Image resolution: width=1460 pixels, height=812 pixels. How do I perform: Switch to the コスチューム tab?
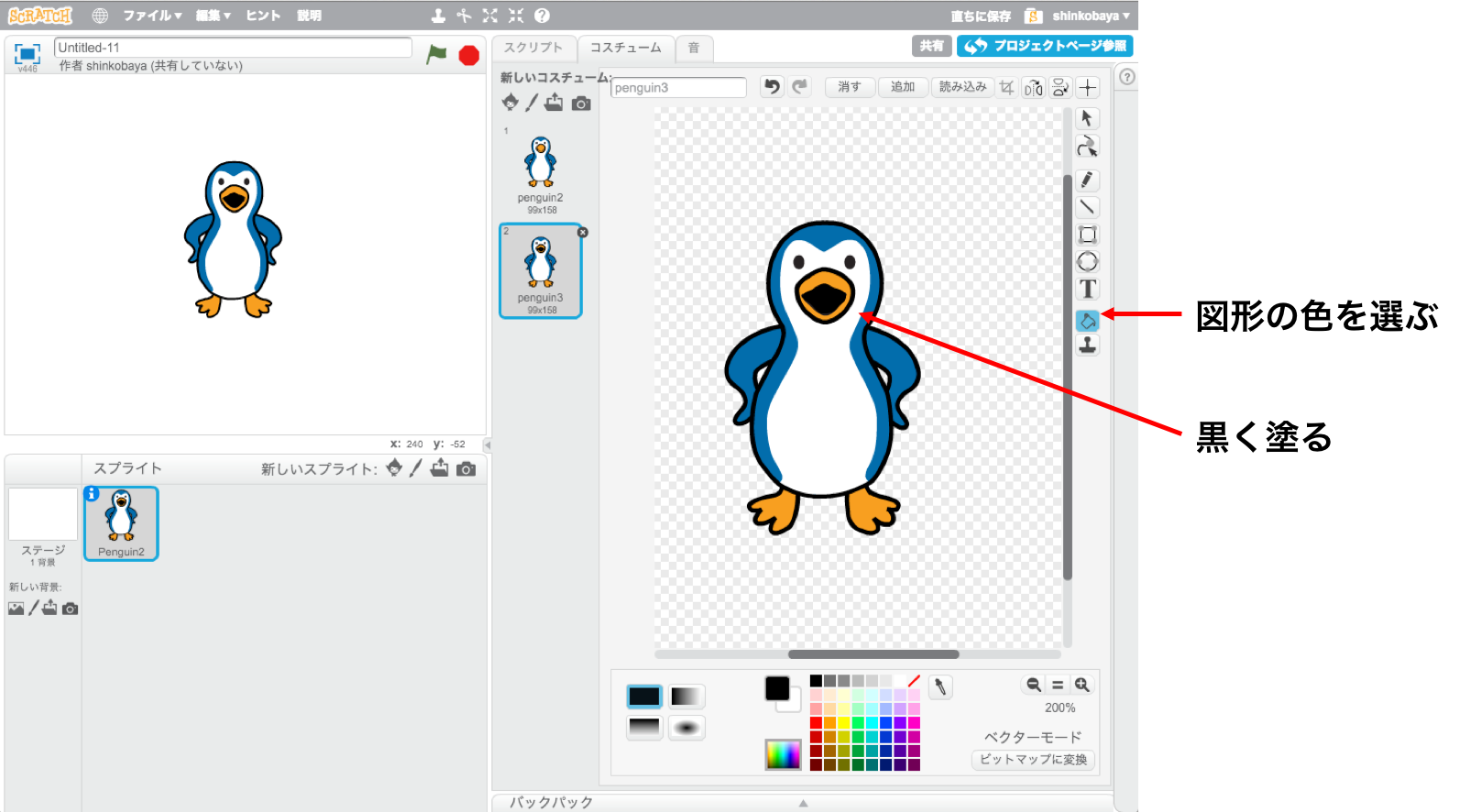[x=626, y=48]
